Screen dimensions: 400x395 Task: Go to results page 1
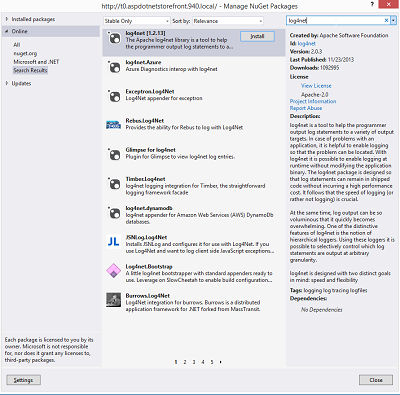[x=176, y=362]
